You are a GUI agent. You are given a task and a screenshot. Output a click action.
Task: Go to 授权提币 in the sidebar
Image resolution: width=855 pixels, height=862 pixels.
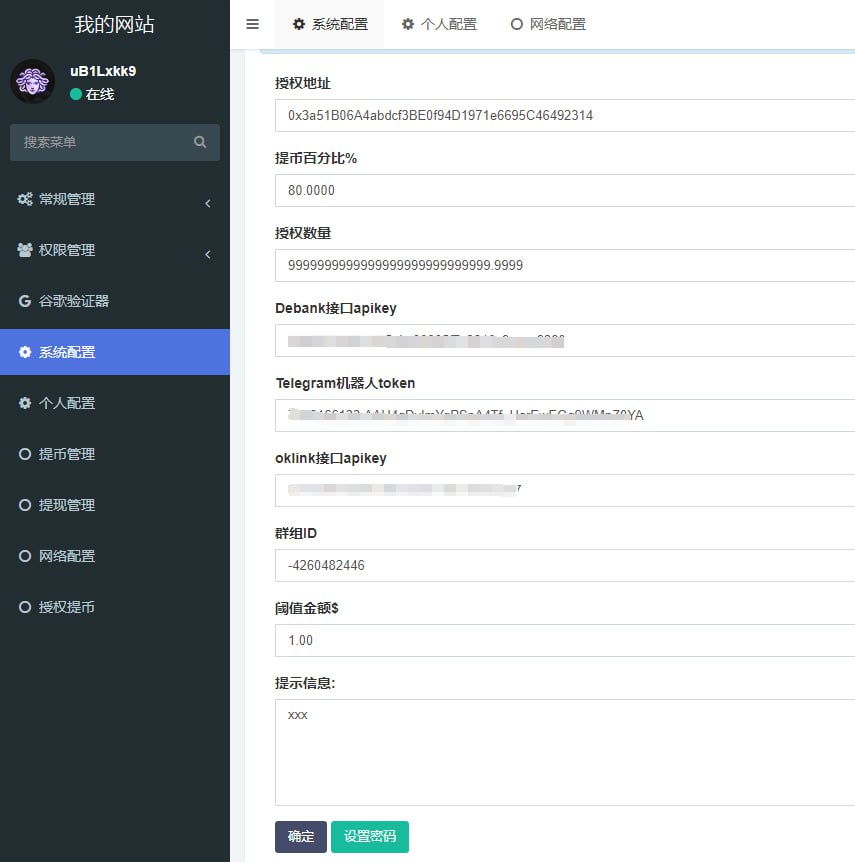(x=66, y=607)
